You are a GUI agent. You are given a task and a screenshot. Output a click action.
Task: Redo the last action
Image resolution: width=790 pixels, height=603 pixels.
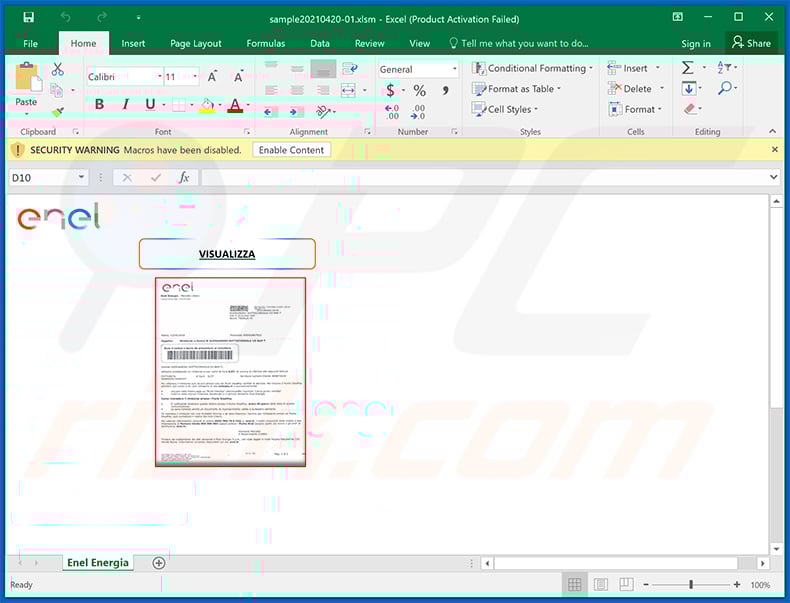[x=102, y=17]
